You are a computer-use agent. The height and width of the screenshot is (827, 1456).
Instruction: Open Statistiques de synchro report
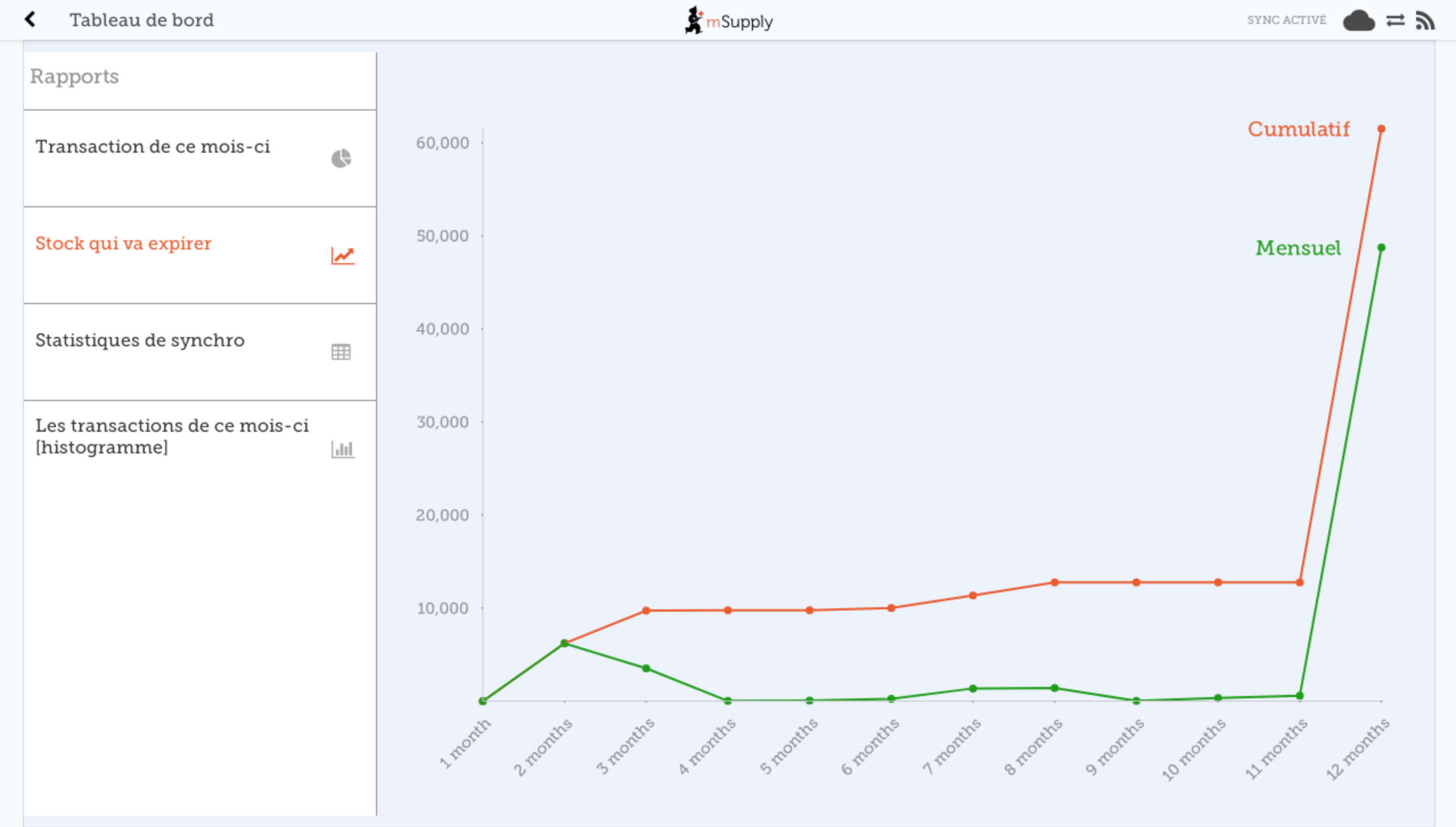[x=140, y=341]
